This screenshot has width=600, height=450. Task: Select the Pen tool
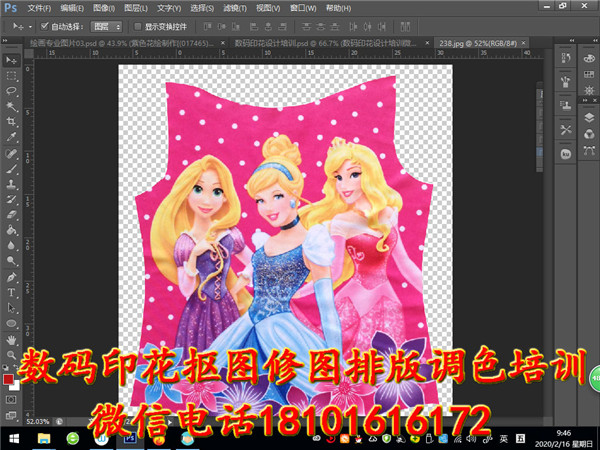click(10, 277)
